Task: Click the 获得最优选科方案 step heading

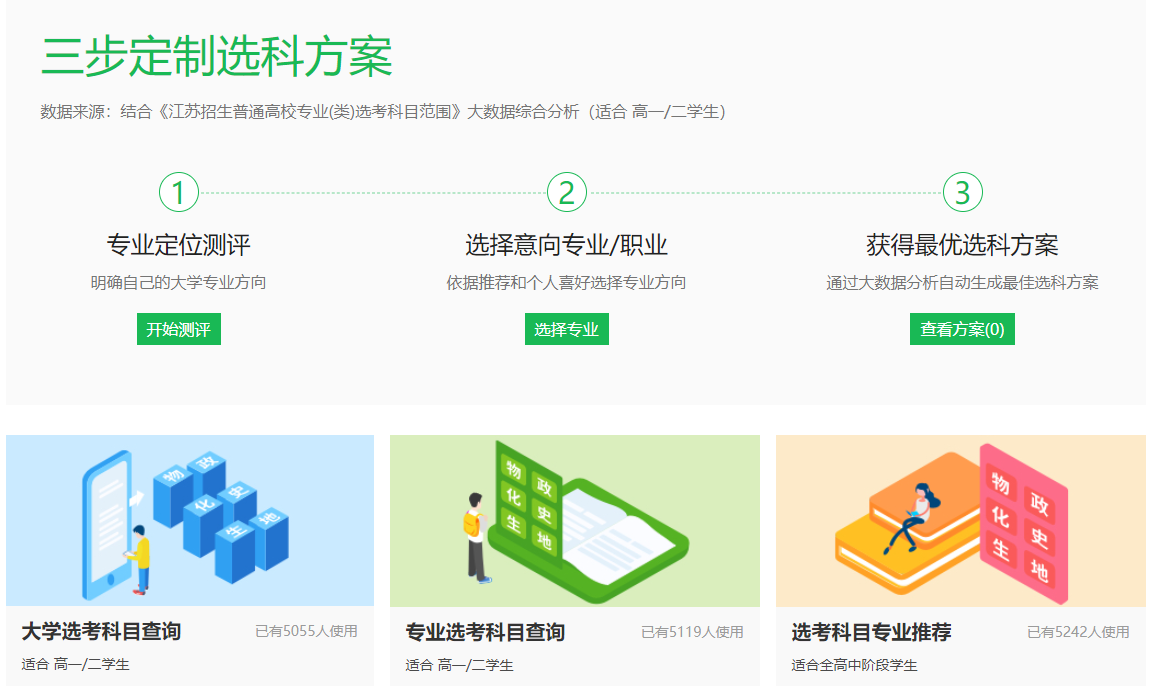Action: (x=962, y=245)
